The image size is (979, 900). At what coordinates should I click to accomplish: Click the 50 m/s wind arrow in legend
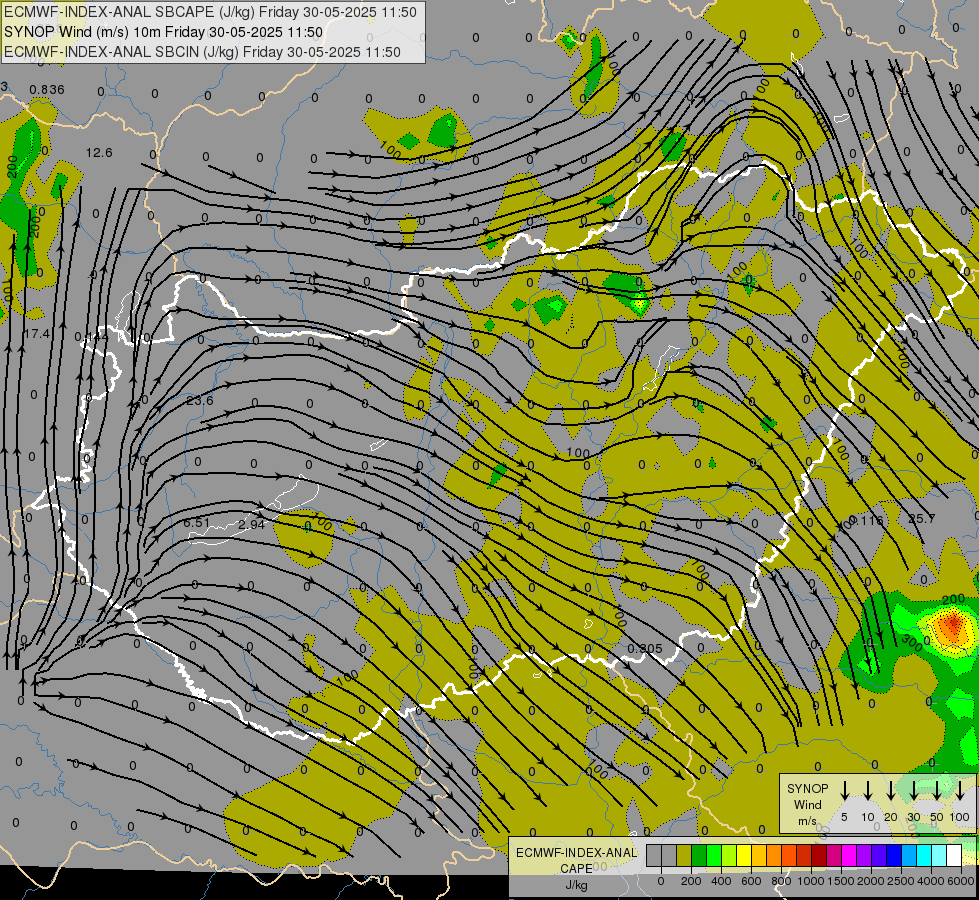coord(937,790)
